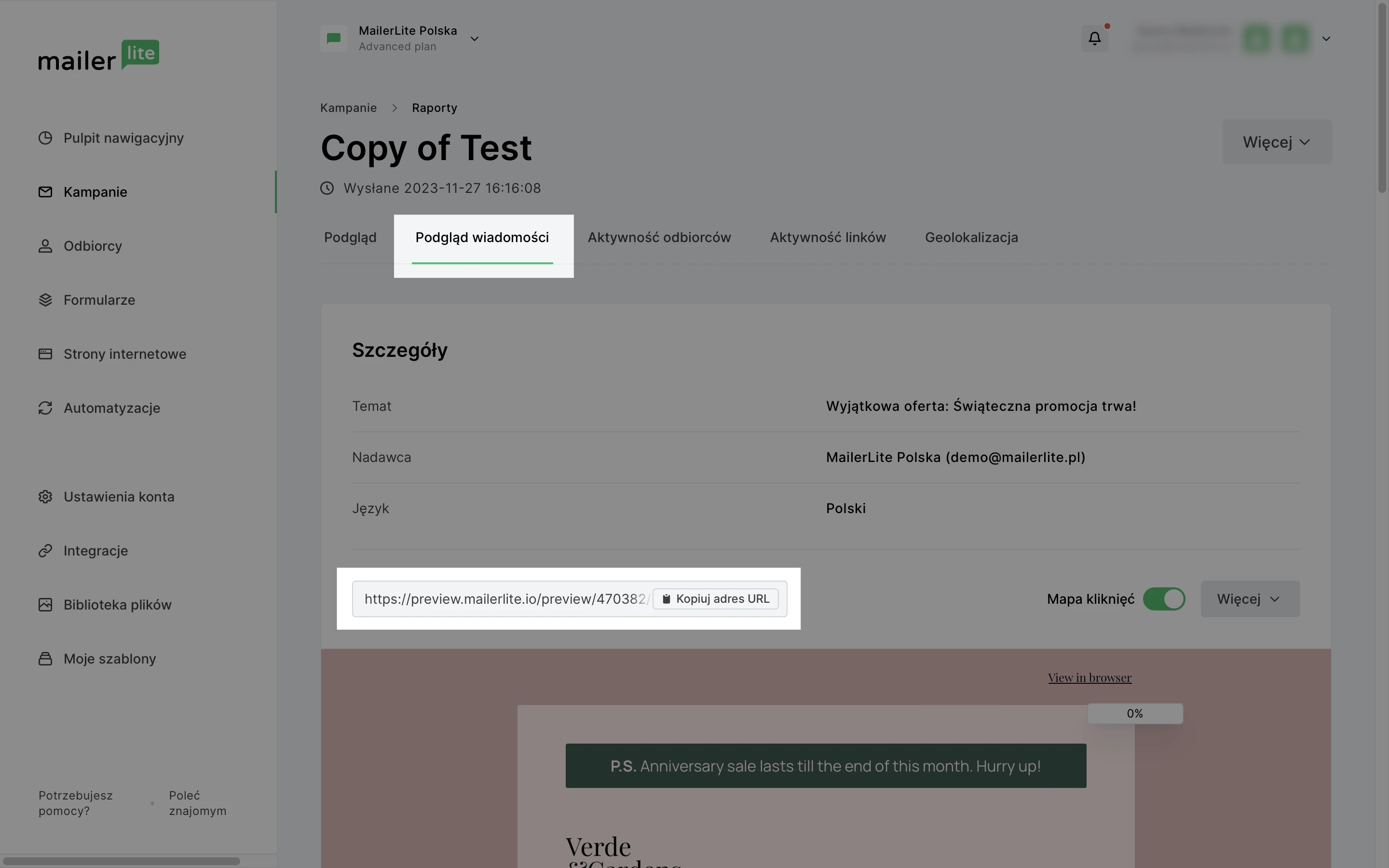This screenshot has width=1389, height=868.
Task: Click the Biblioteka plików image icon
Action: [x=45, y=605]
